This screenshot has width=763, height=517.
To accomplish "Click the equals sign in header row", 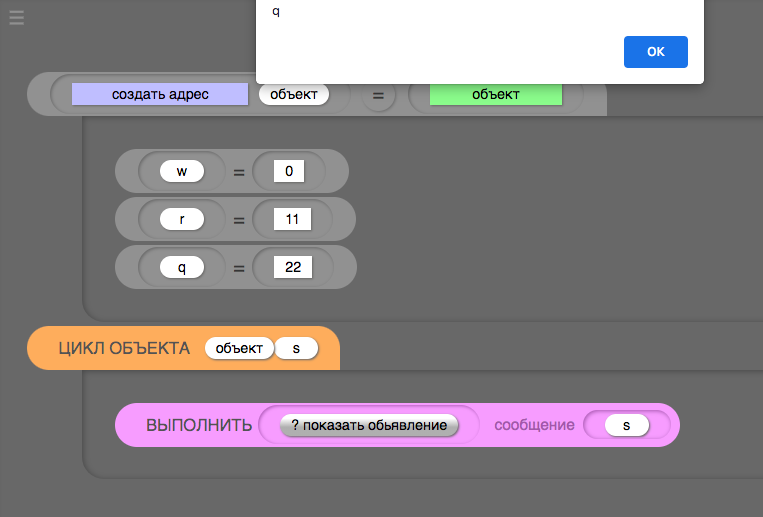I will [x=378, y=95].
